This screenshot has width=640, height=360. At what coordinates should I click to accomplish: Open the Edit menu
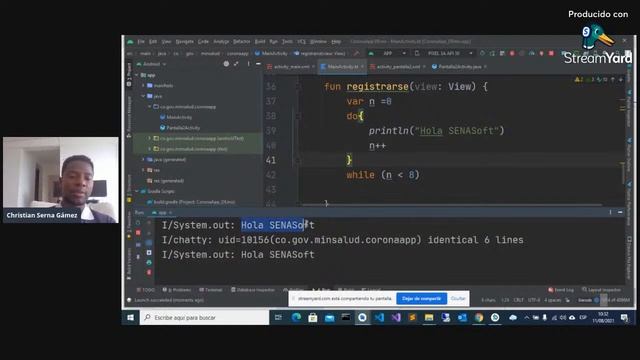tap(153, 42)
